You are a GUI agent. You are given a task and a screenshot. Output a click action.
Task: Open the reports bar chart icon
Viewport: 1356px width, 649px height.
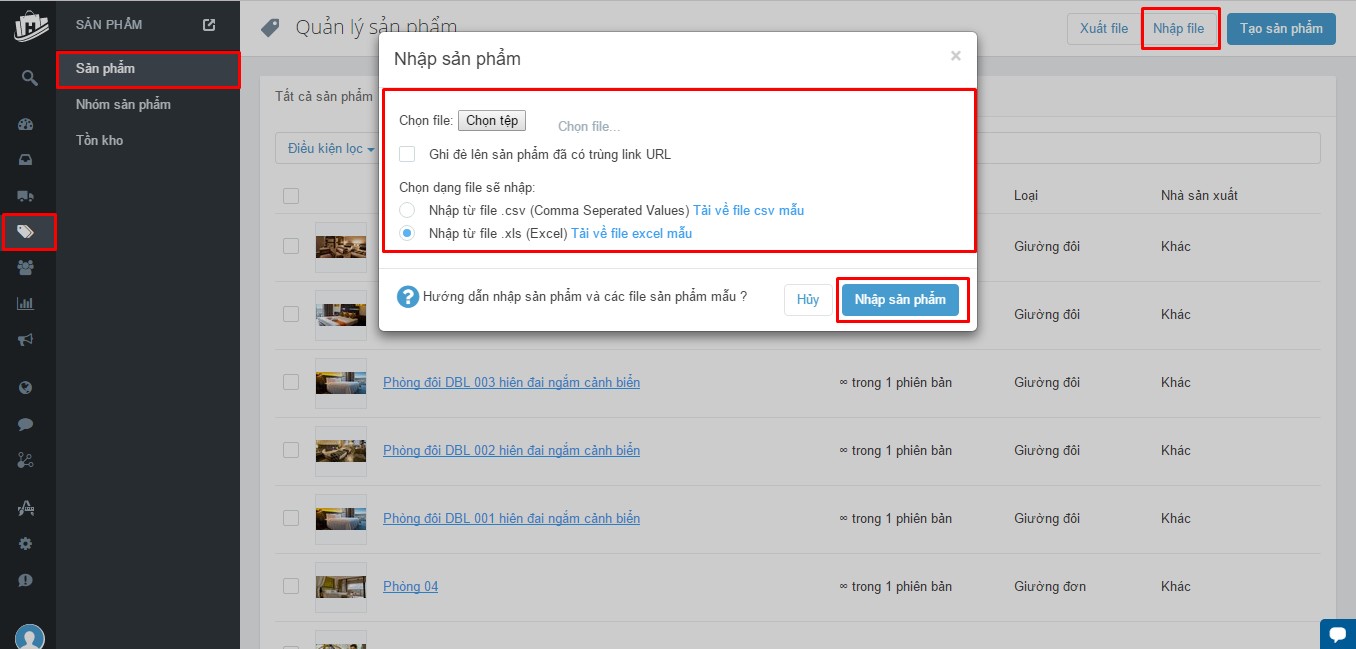(26, 304)
